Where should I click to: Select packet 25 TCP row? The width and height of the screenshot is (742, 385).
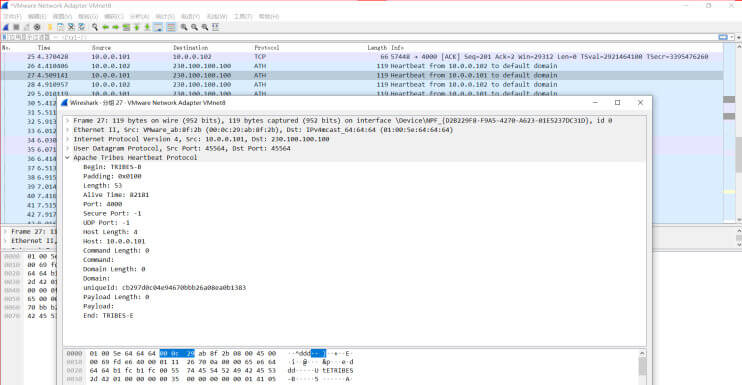click(x=362, y=57)
